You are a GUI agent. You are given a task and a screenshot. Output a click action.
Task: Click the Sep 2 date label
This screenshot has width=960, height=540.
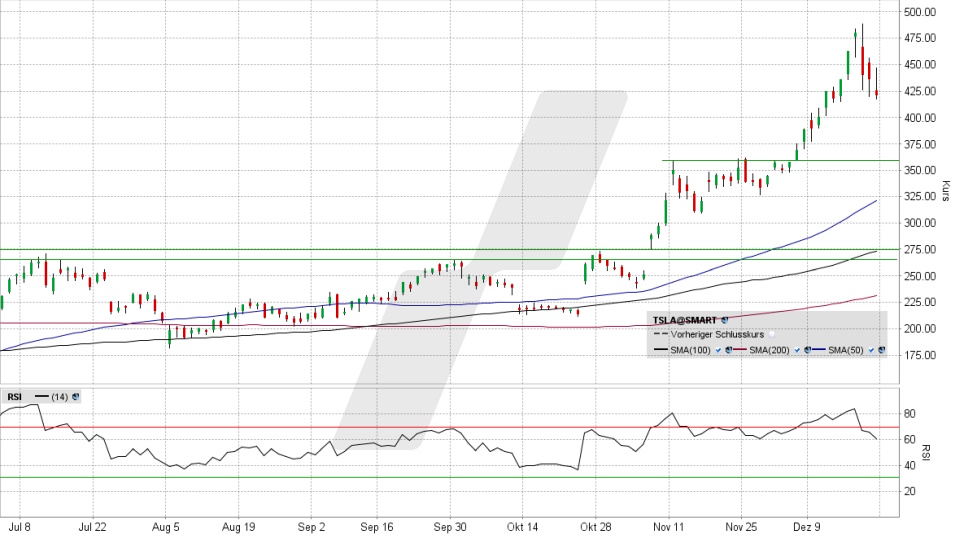(311, 527)
